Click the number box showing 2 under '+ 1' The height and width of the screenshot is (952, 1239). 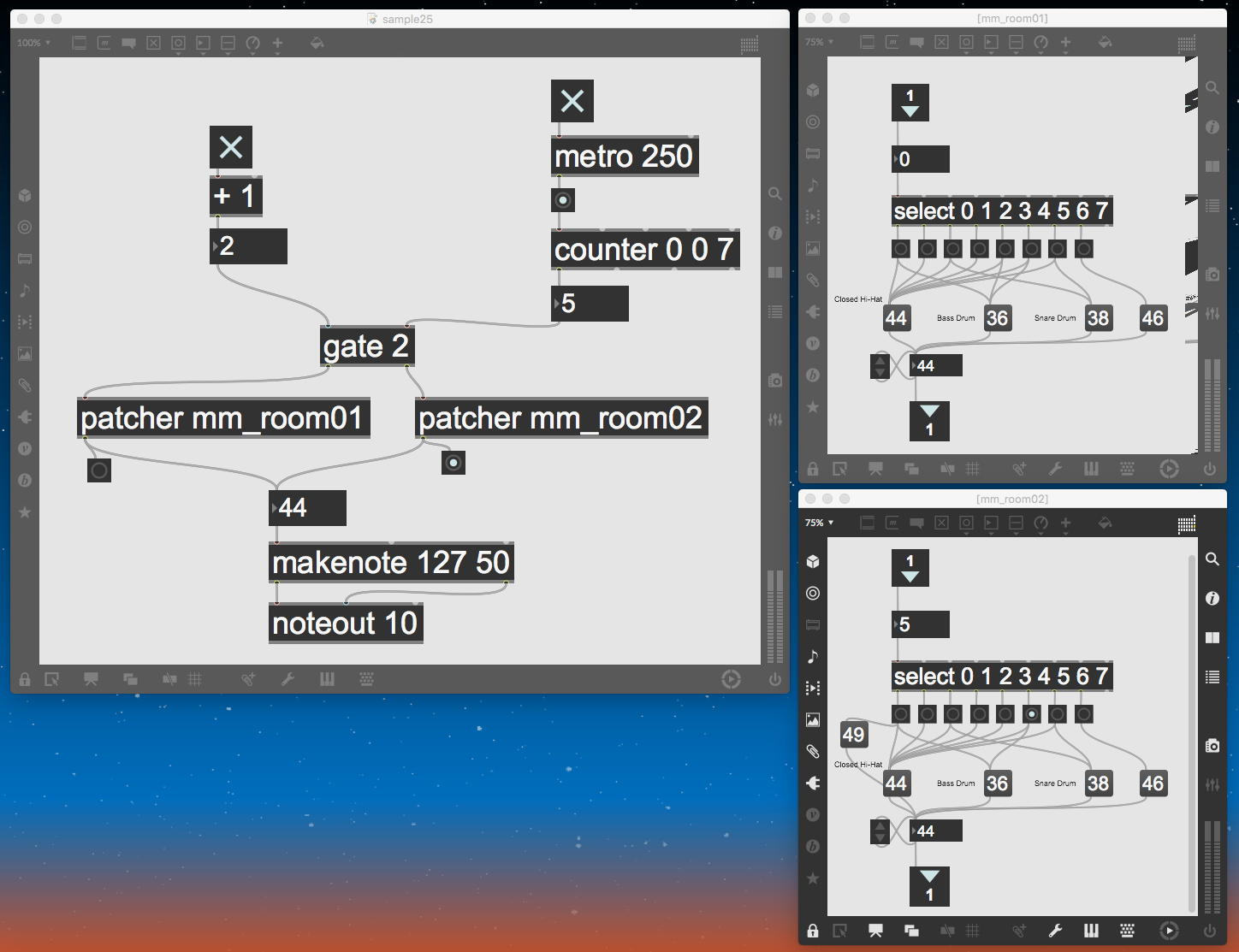click(x=249, y=246)
